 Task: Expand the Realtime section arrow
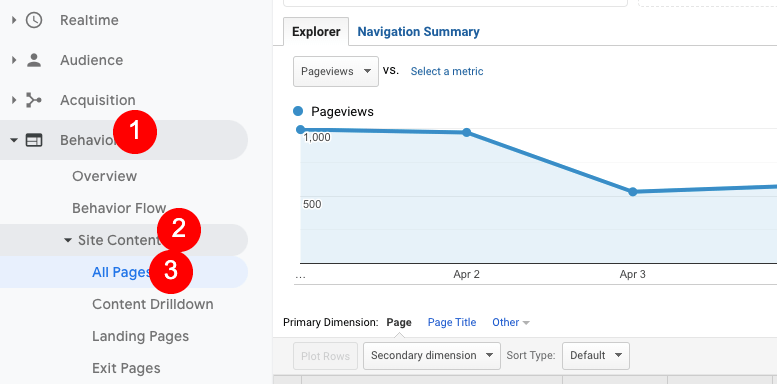pyautogui.click(x=14, y=20)
